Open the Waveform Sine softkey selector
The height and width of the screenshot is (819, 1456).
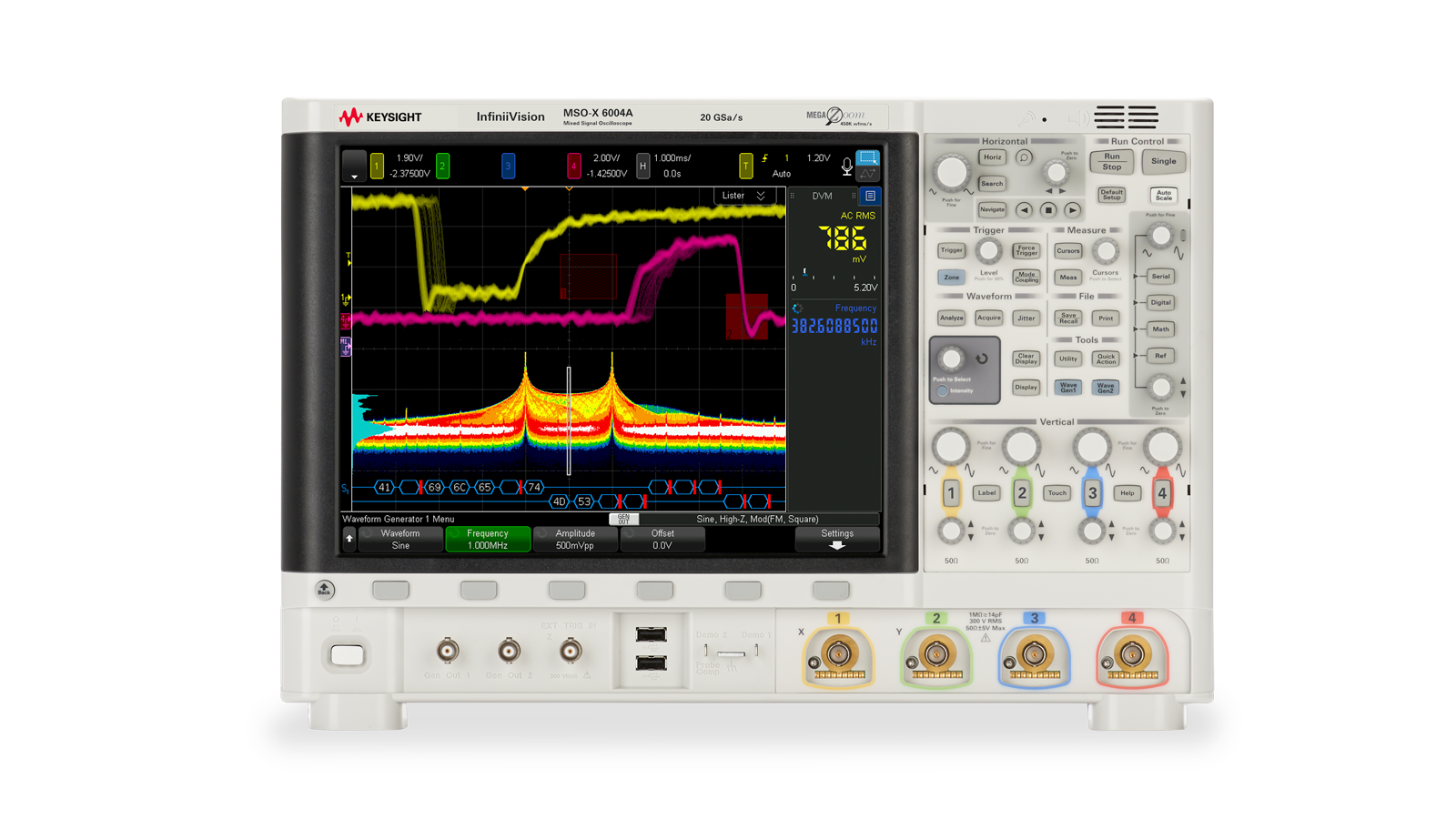(400, 540)
